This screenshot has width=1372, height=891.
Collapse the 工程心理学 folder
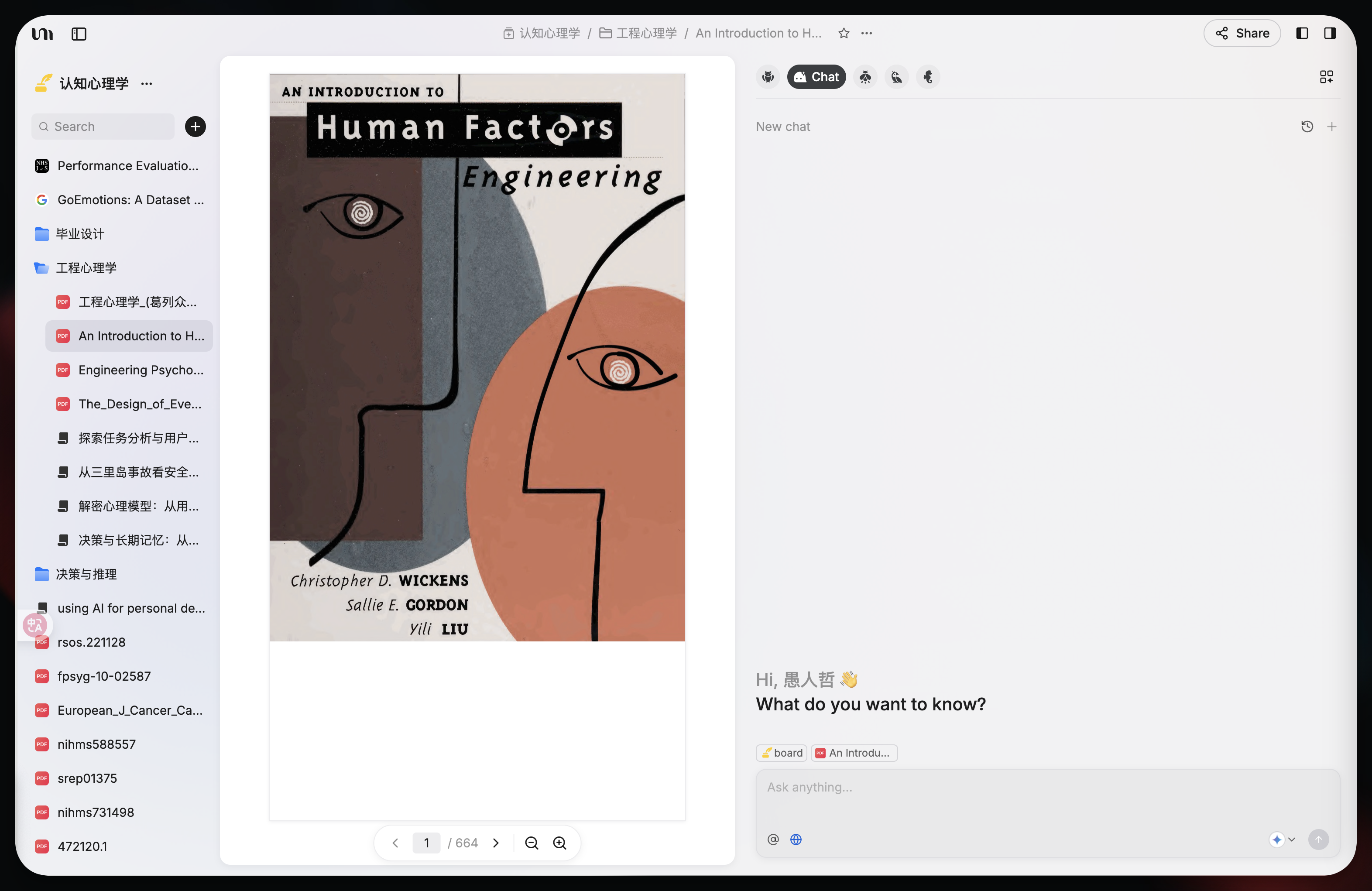tap(121, 268)
